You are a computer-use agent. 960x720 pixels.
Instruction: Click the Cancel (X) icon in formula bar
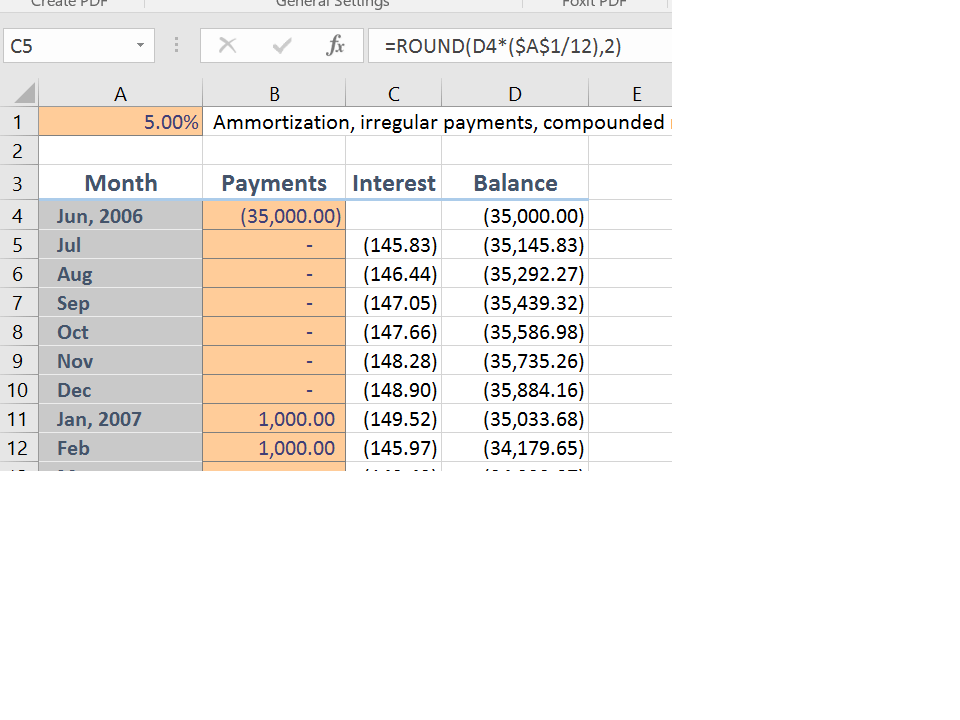coord(227,45)
